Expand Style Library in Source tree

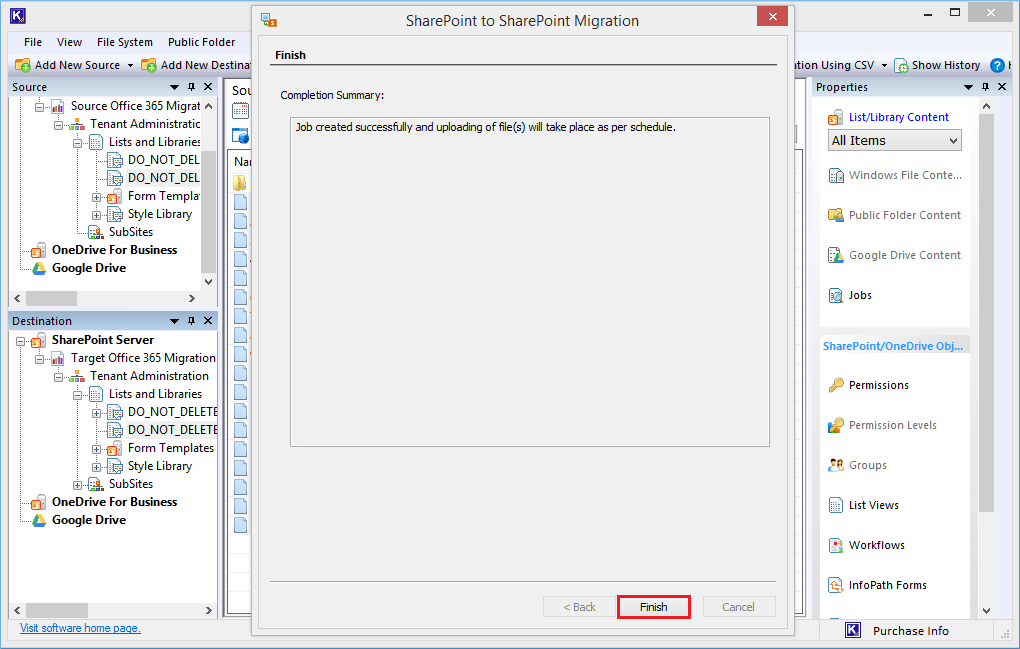tap(96, 215)
